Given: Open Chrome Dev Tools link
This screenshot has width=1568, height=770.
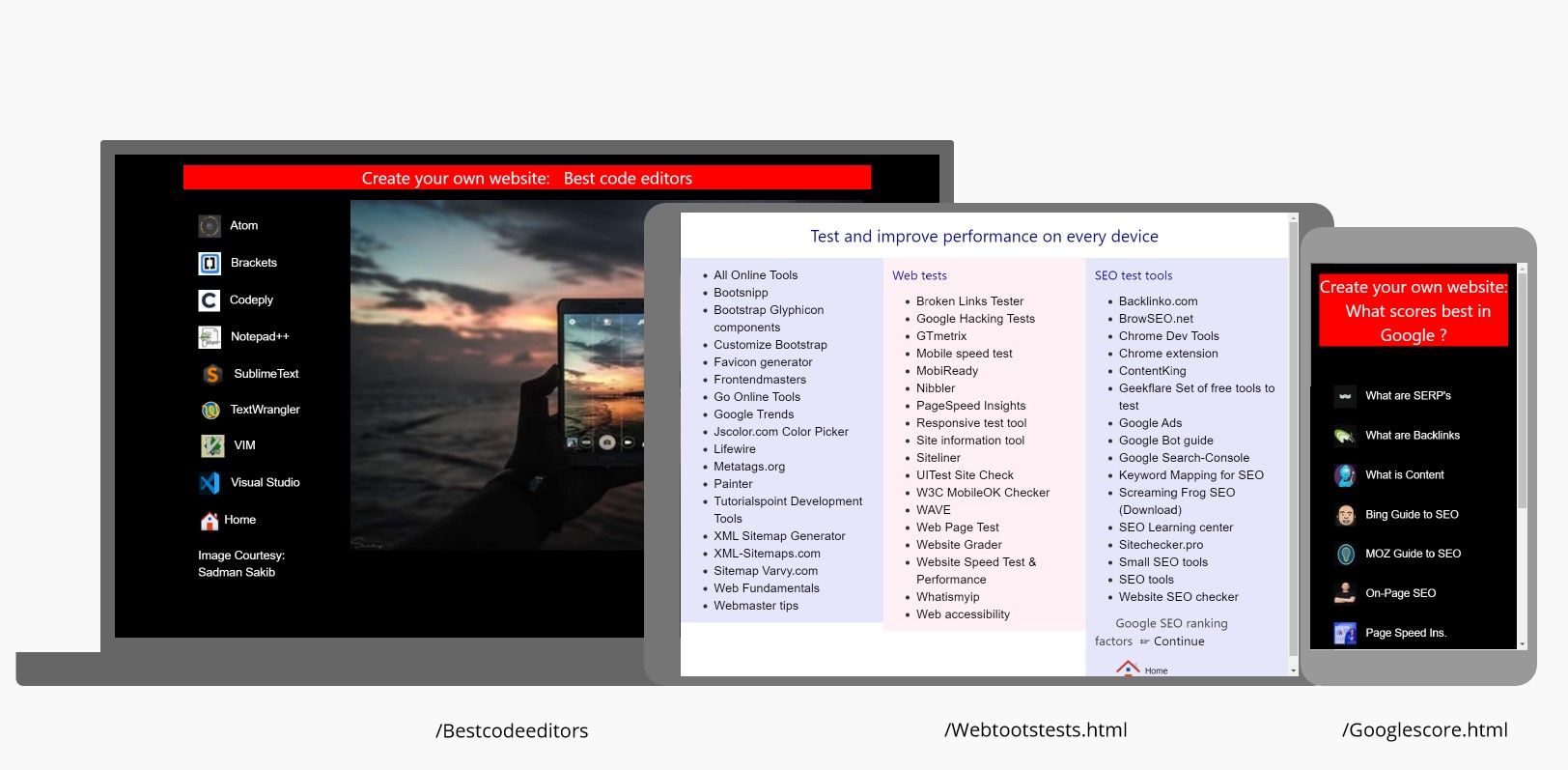Looking at the screenshot, I should [x=1168, y=336].
